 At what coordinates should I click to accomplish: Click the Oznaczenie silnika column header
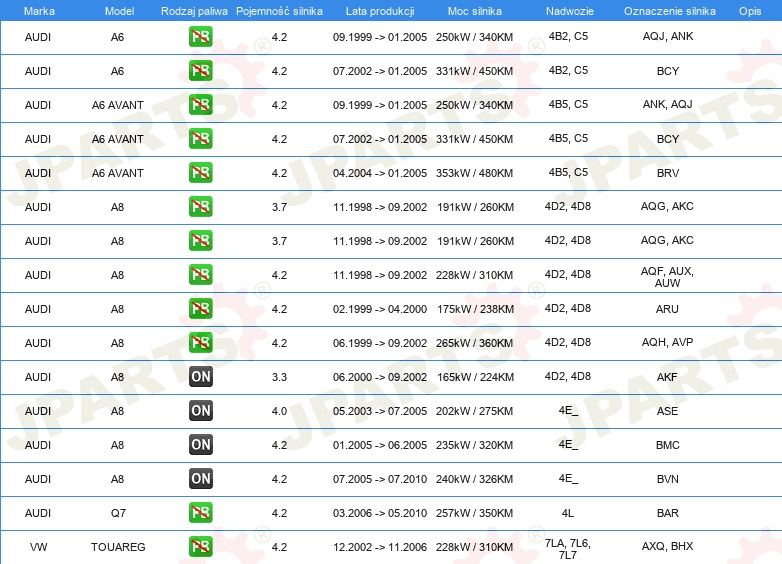tap(670, 11)
